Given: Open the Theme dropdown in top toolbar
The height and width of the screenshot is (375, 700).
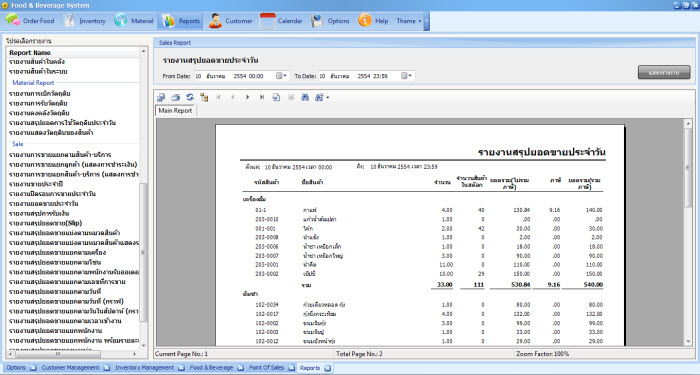Looking at the screenshot, I should click(x=409, y=21).
